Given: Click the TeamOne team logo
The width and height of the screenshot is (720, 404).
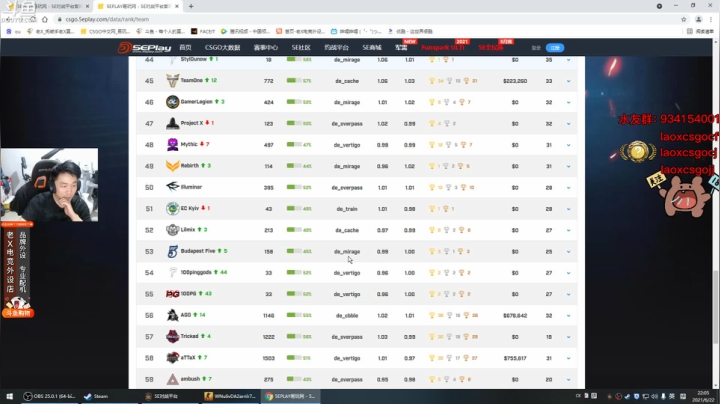Looking at the screenshot, I should click(172, 81).
